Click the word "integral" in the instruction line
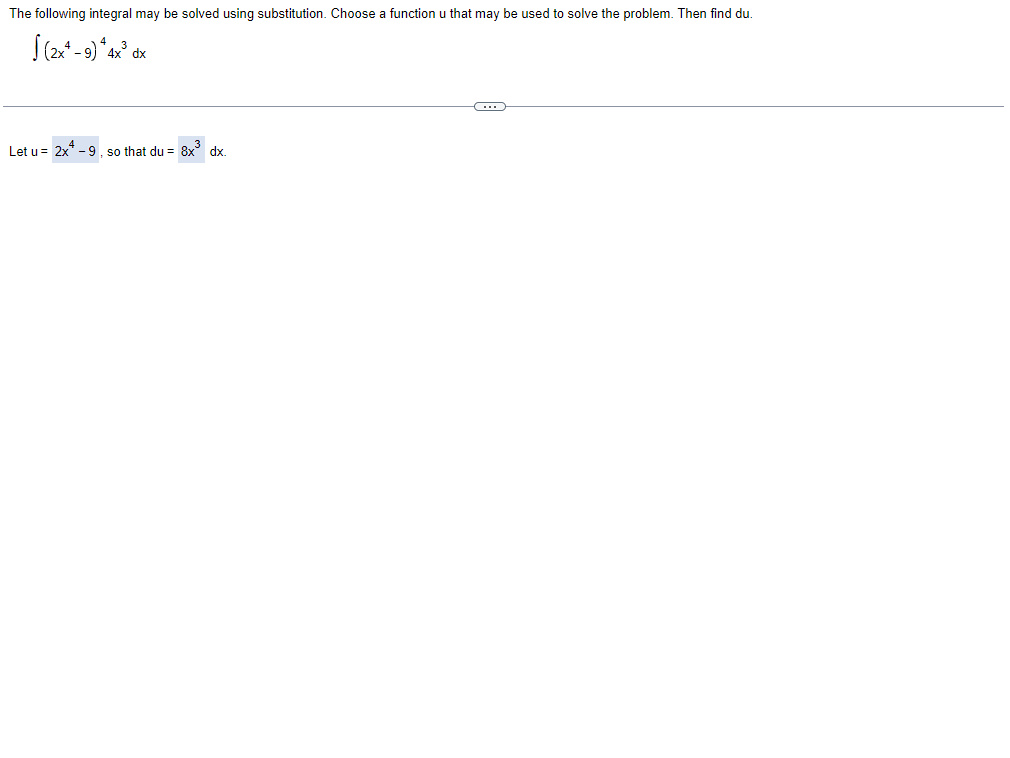The image size is (1010, 758). click(x=110, y=14)
